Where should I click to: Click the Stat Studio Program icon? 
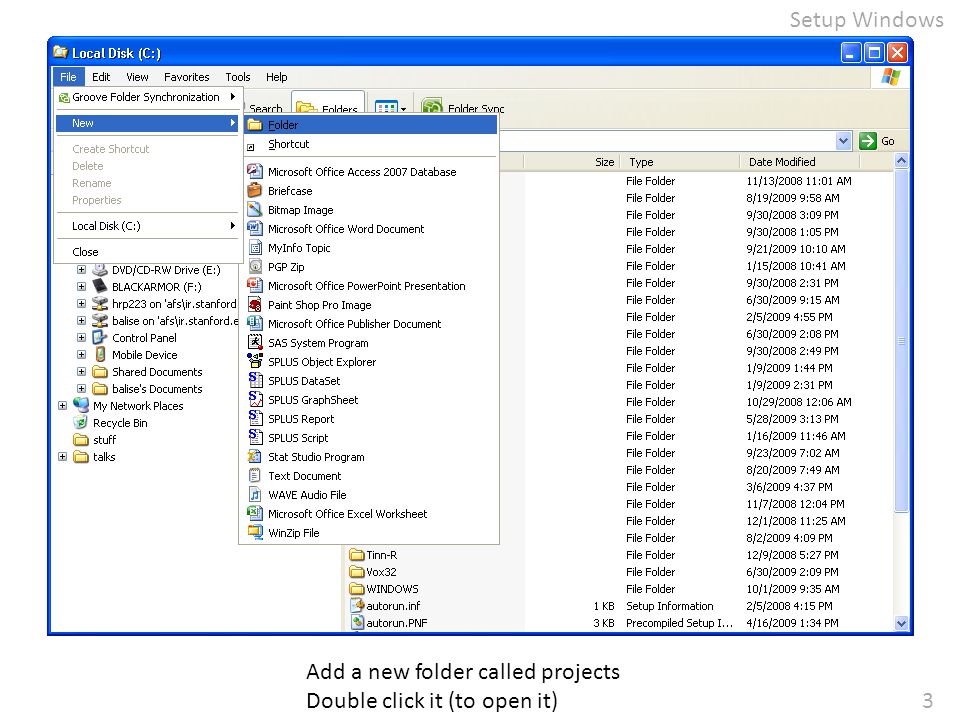pyautogui.click(x=255, y=456)
